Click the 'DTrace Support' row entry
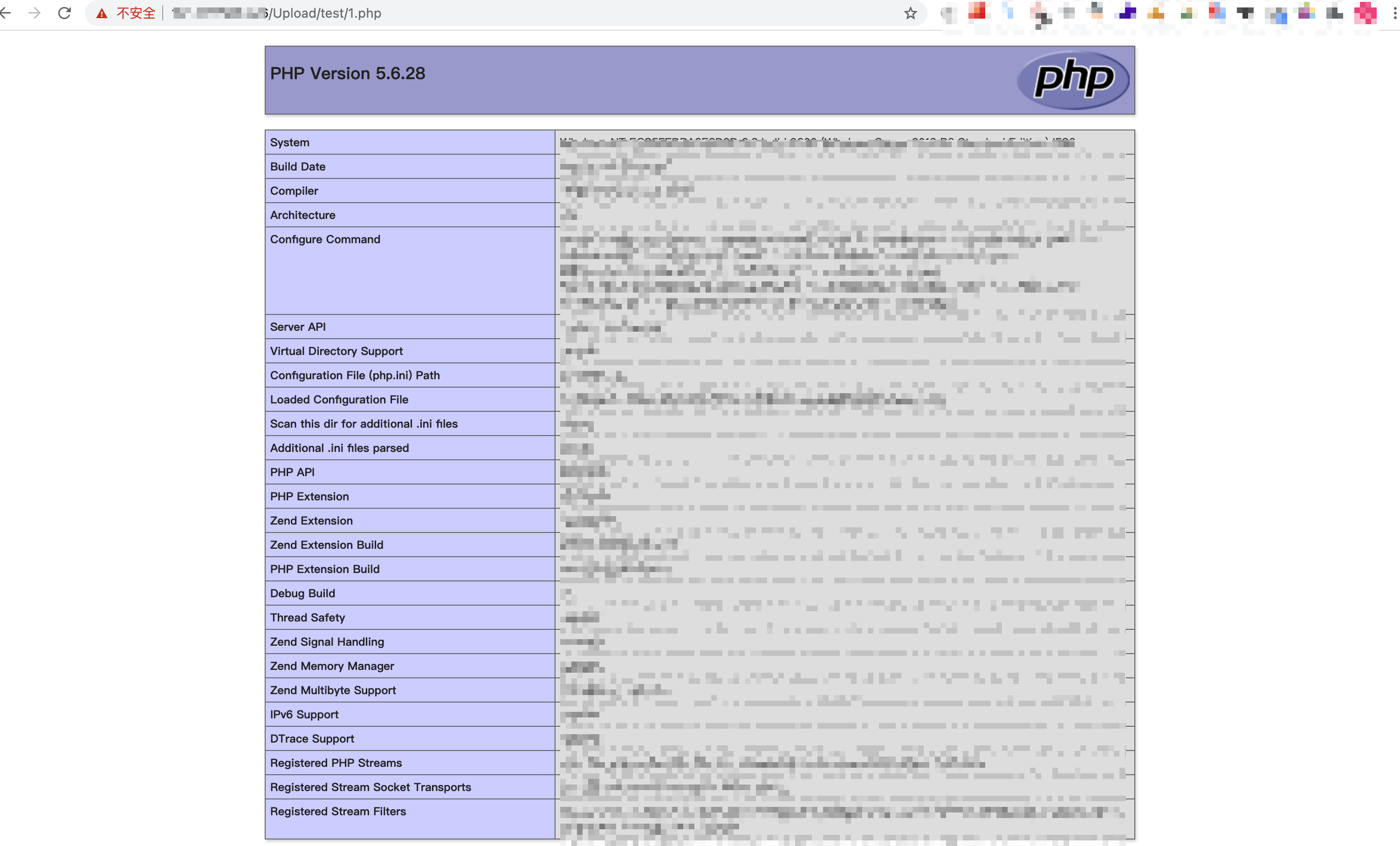The height and width of the screenshot is (846, 1400). [x=311, y=738]
